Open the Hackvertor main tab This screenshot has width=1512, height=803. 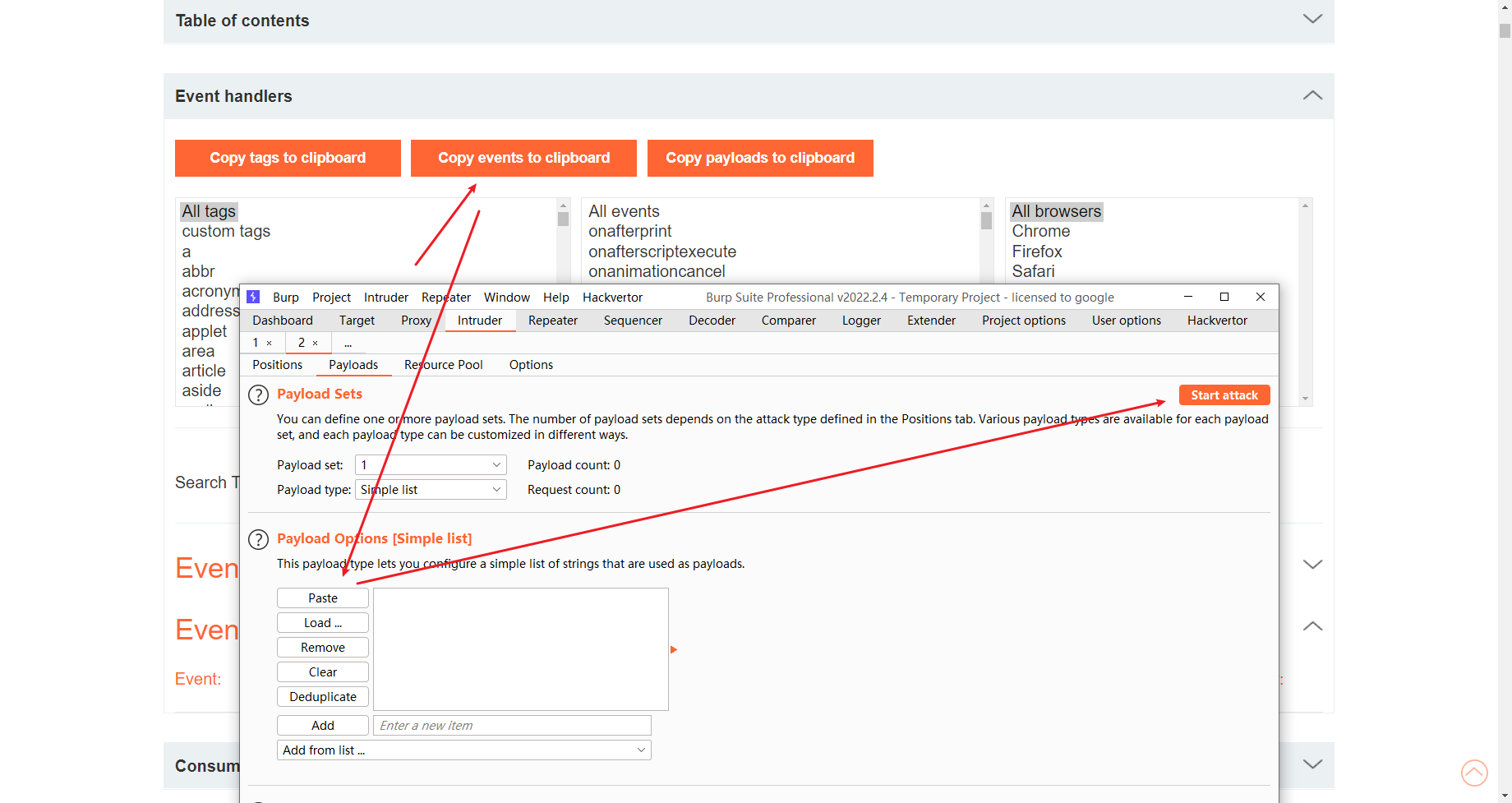1217,321
